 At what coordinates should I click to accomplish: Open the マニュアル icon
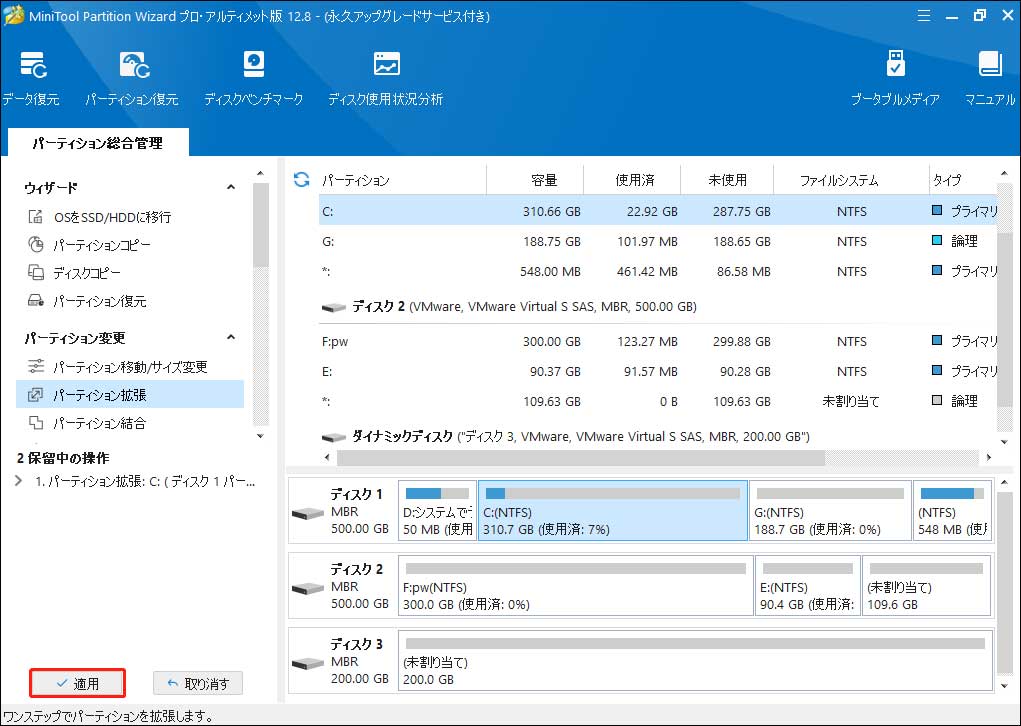tap(989, 78)
